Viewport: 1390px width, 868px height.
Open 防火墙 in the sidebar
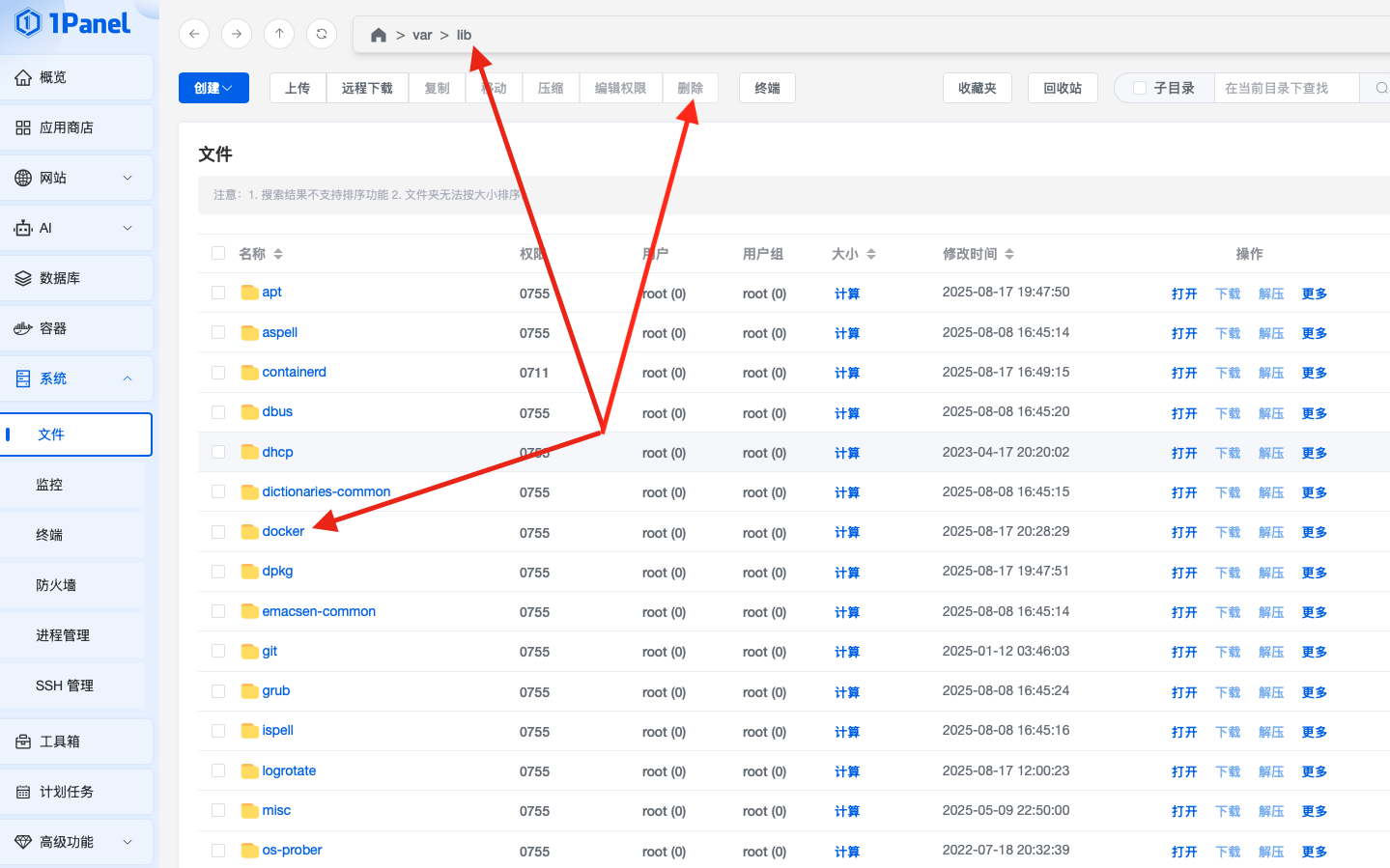coord(56,585)
